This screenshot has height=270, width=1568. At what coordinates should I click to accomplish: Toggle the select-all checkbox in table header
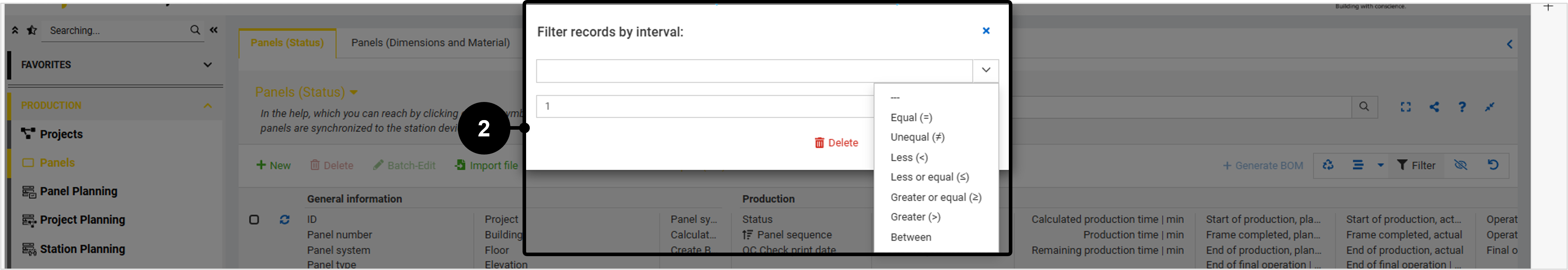[x=254, y=220]
